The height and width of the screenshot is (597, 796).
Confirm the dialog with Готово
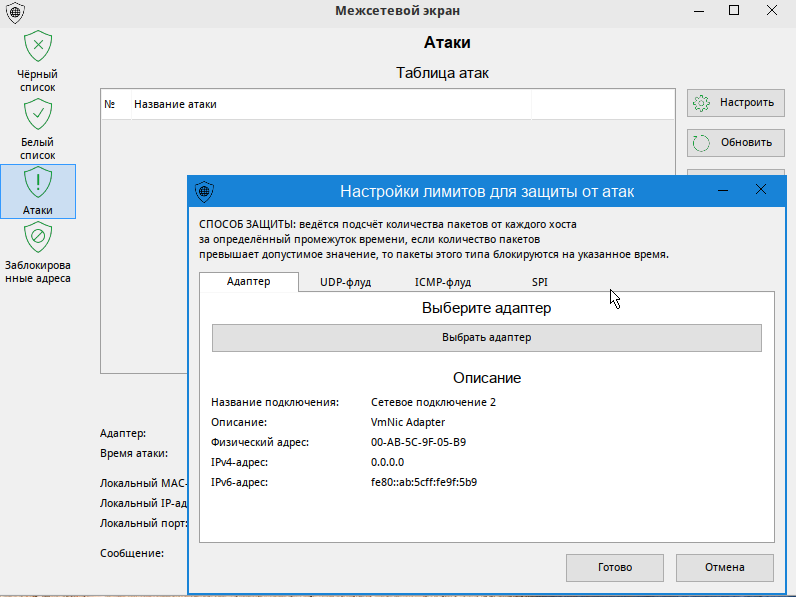(x=615, y=568)
